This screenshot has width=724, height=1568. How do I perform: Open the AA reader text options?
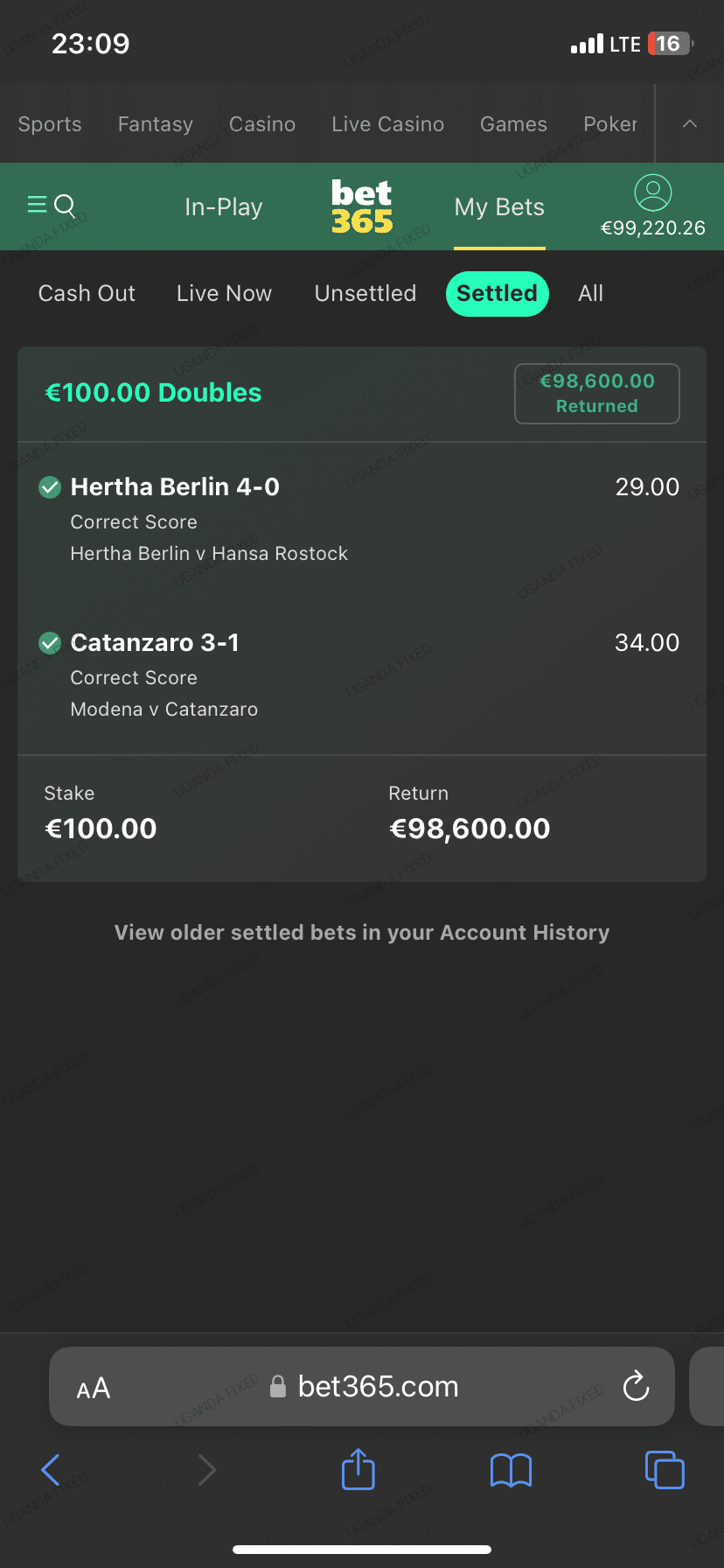coord(94,1388)
